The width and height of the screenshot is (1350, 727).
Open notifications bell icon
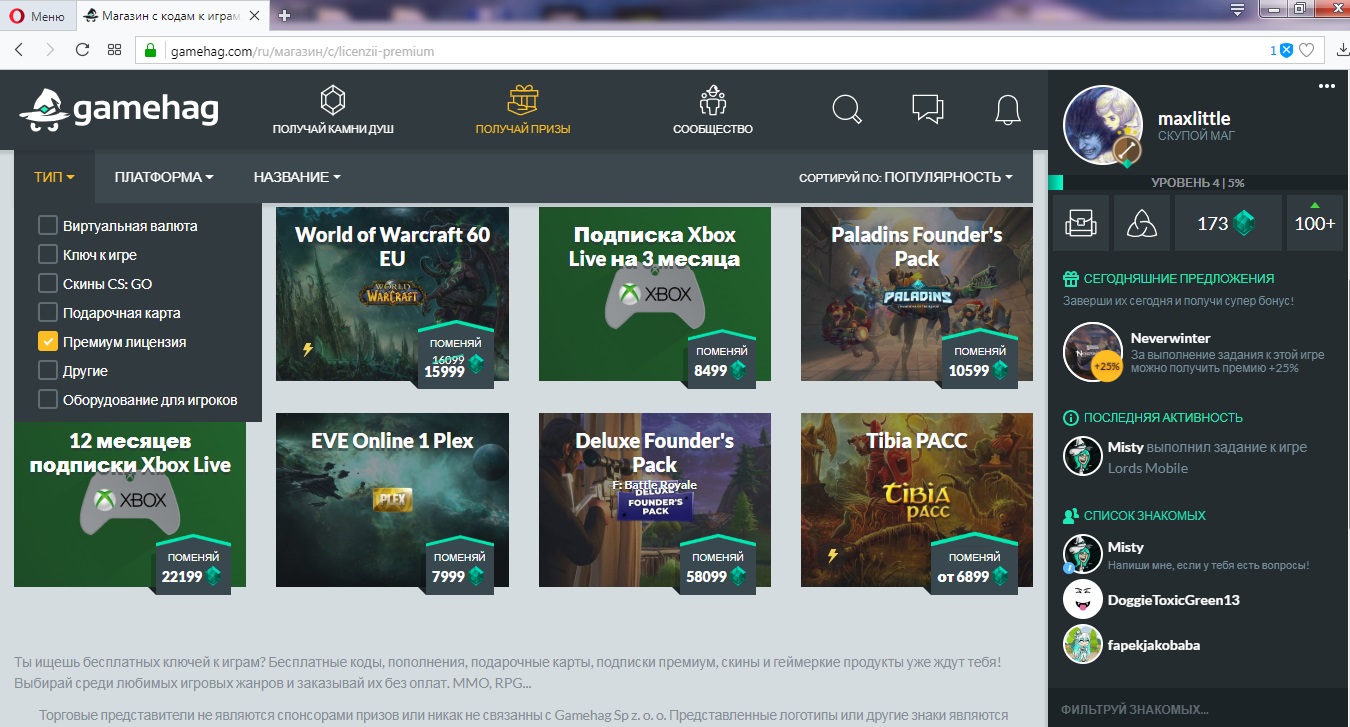point(1007,109)
